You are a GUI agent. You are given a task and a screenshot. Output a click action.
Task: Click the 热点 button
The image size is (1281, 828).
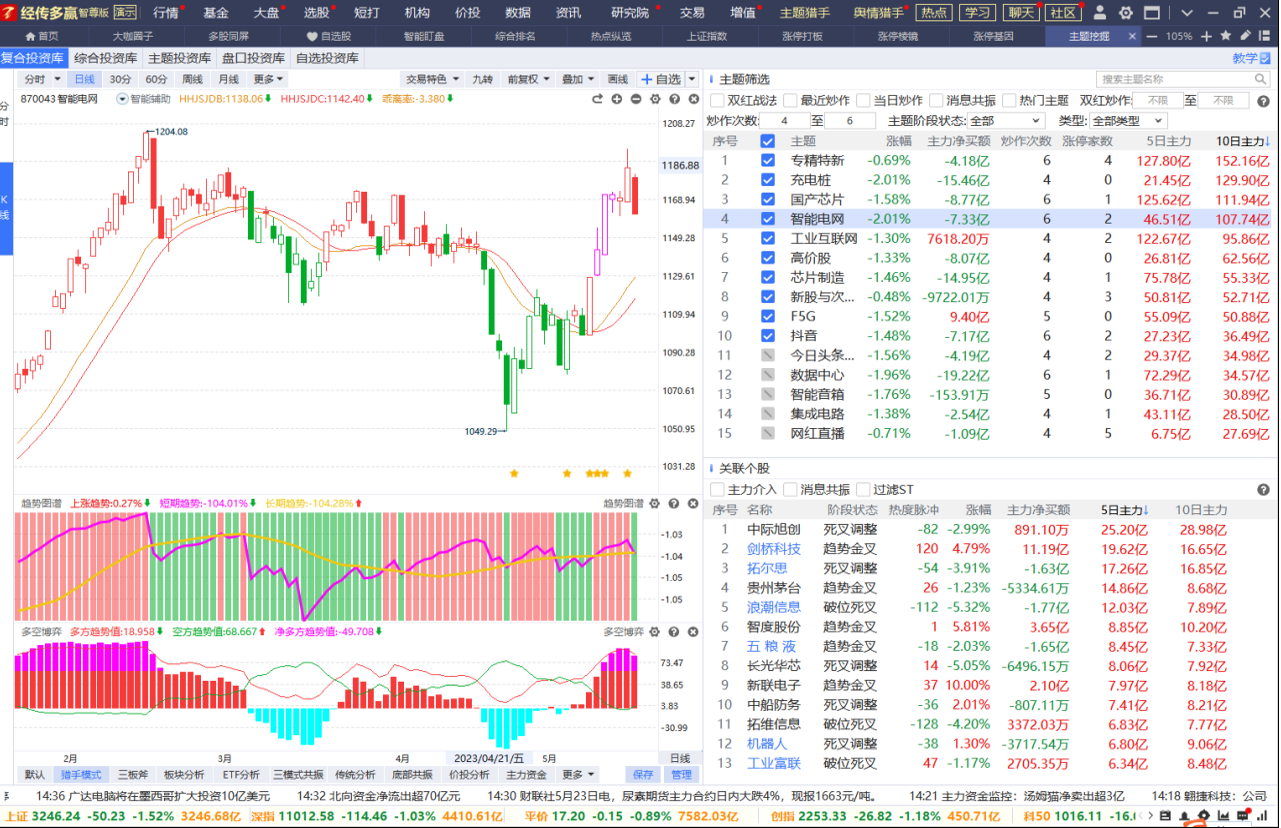(934, 13)
